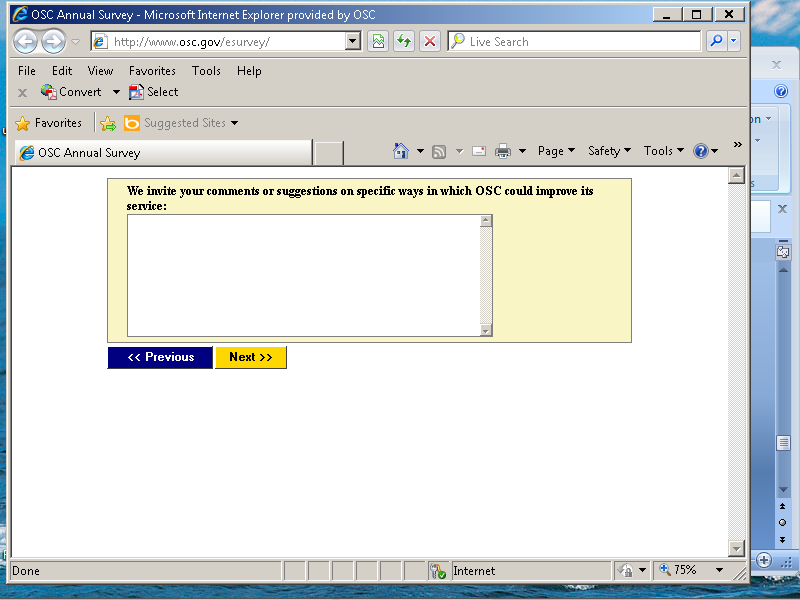Image resolution: width=800 pixels, height=600 pixels.
Task: Open the search provider dropdown arrow
Action: [x=734, y=41]
